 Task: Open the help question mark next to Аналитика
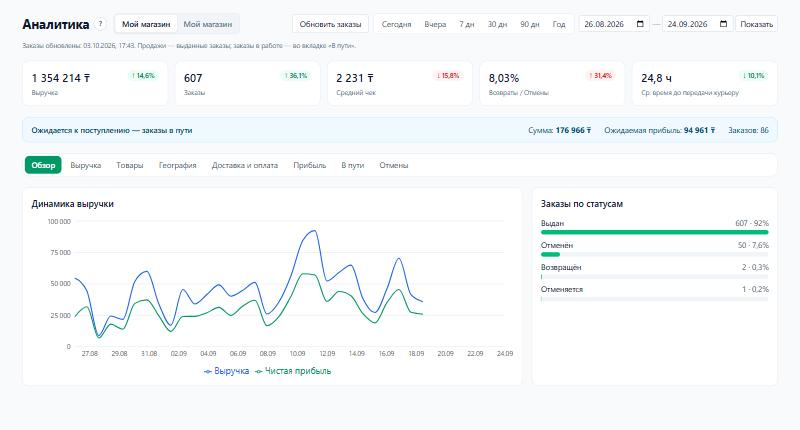[x=101, y=23]
